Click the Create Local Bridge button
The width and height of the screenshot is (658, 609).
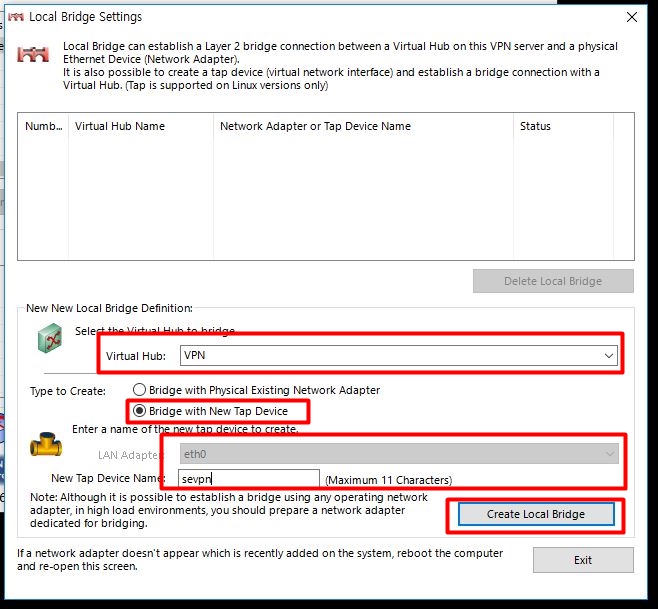(536, 514)
